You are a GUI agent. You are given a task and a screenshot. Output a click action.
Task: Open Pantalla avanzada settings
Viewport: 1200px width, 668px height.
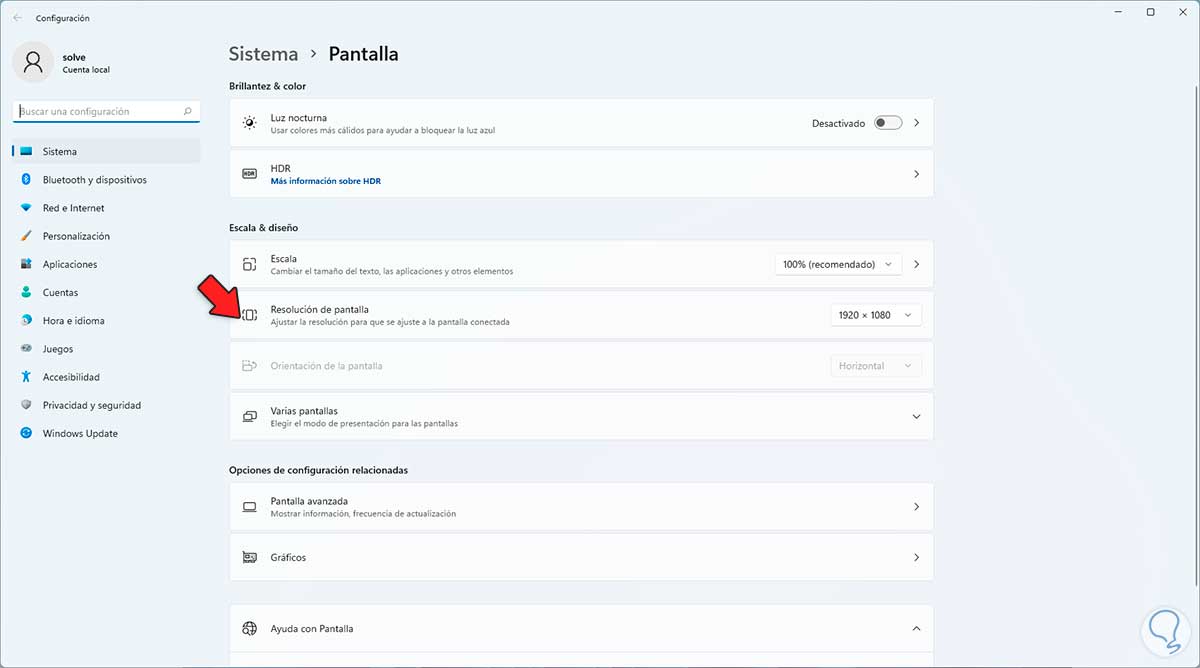(x=580, y=507)
